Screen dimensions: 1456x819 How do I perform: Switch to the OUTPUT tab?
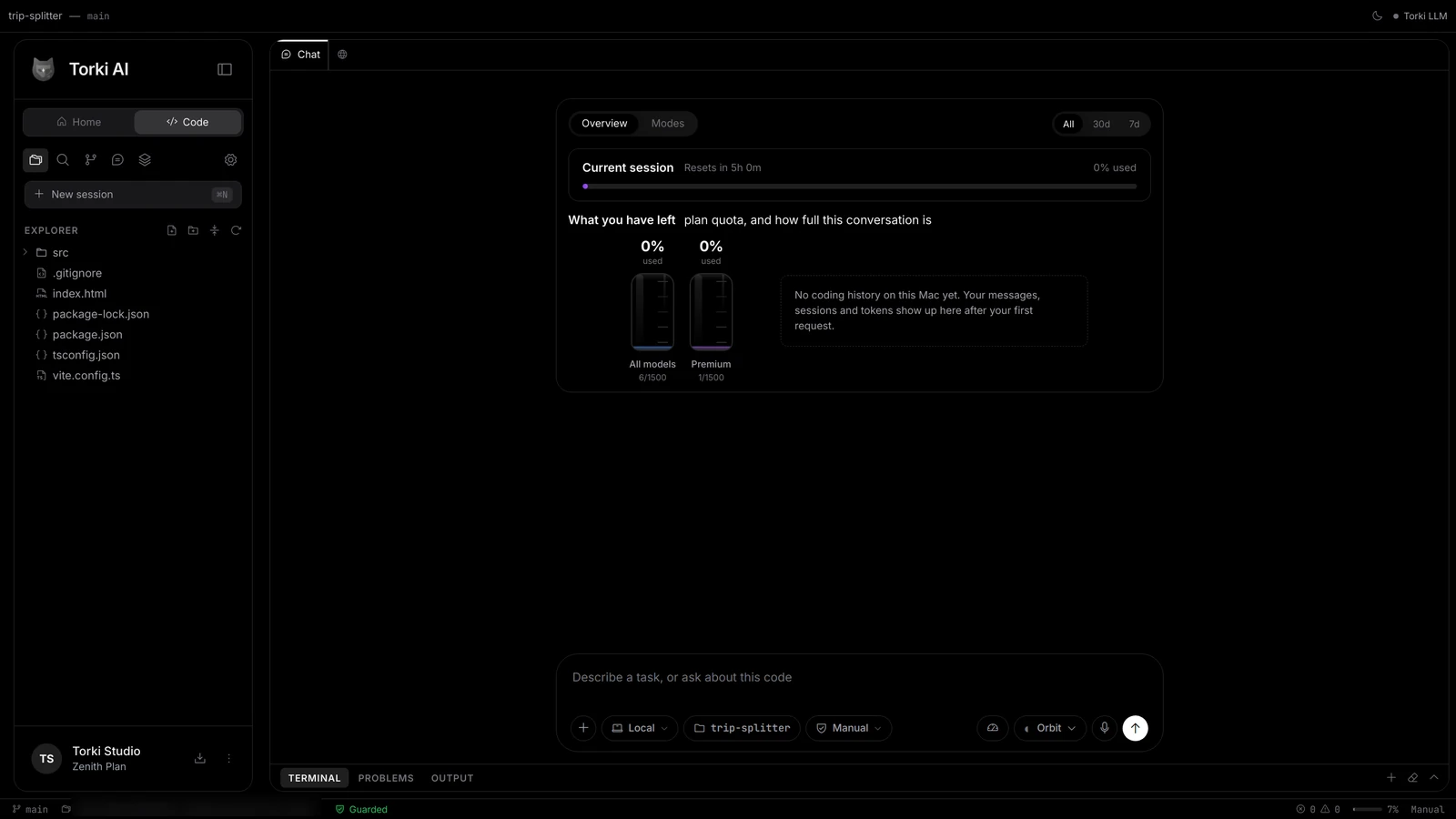coord(452,778)
